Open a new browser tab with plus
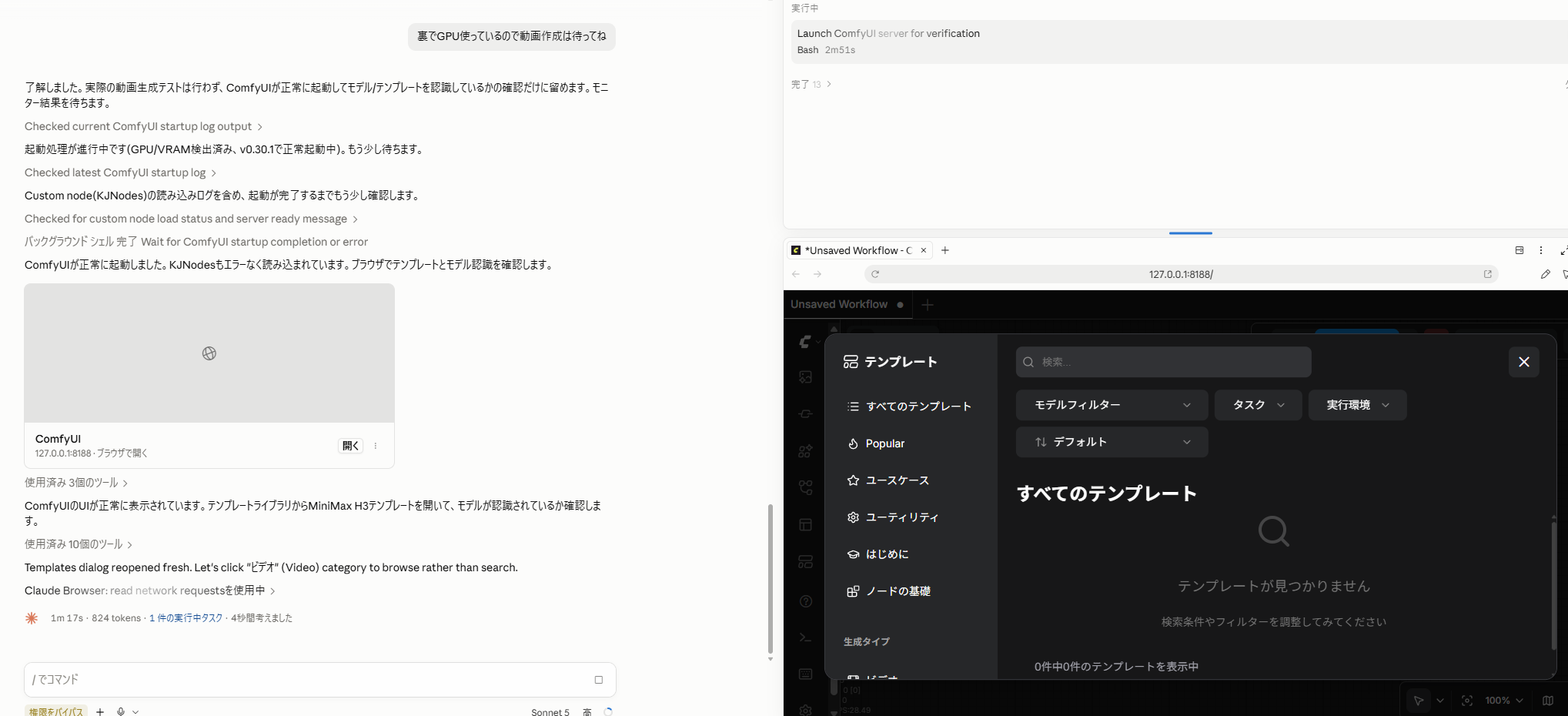 [x=945, y=250]
